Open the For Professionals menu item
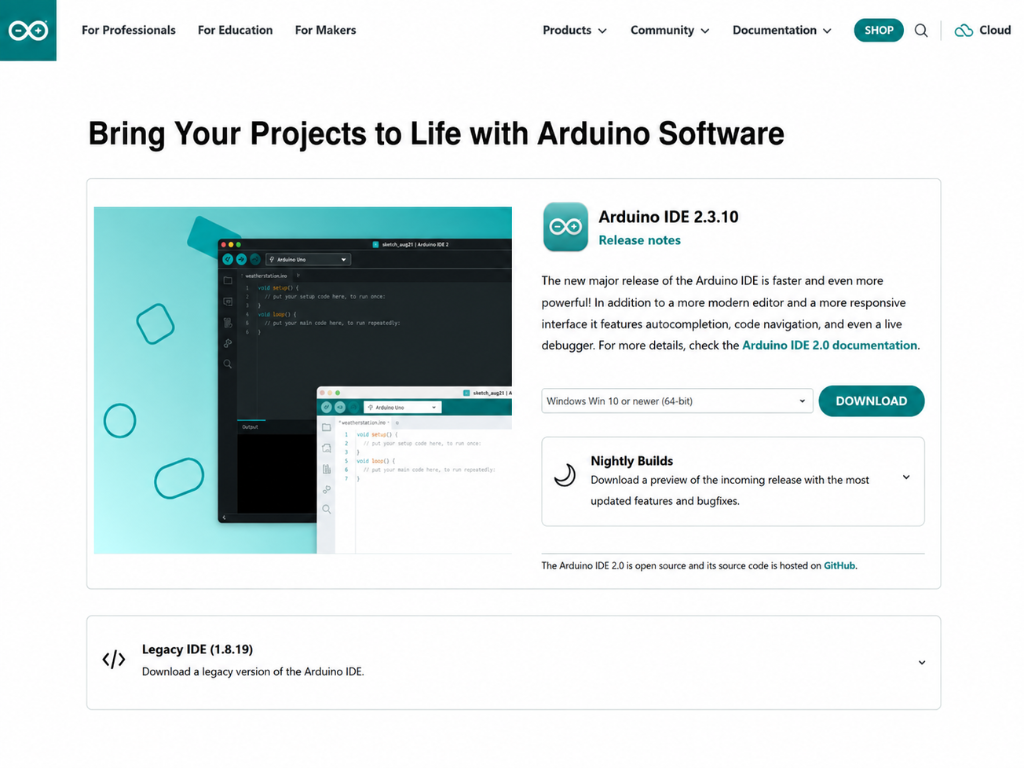1024x768 pixels. [129, 30]
